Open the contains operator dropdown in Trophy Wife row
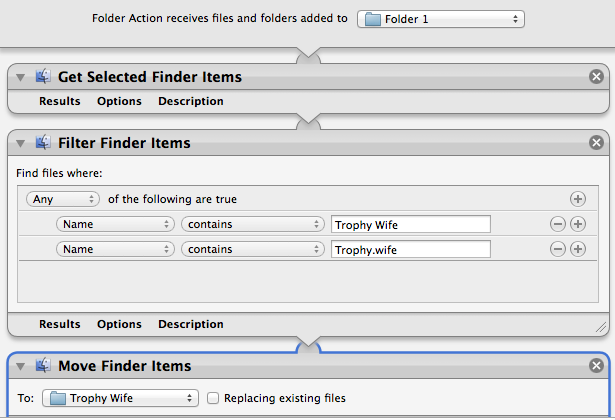The image size is (615, 420). click(253, 224)
